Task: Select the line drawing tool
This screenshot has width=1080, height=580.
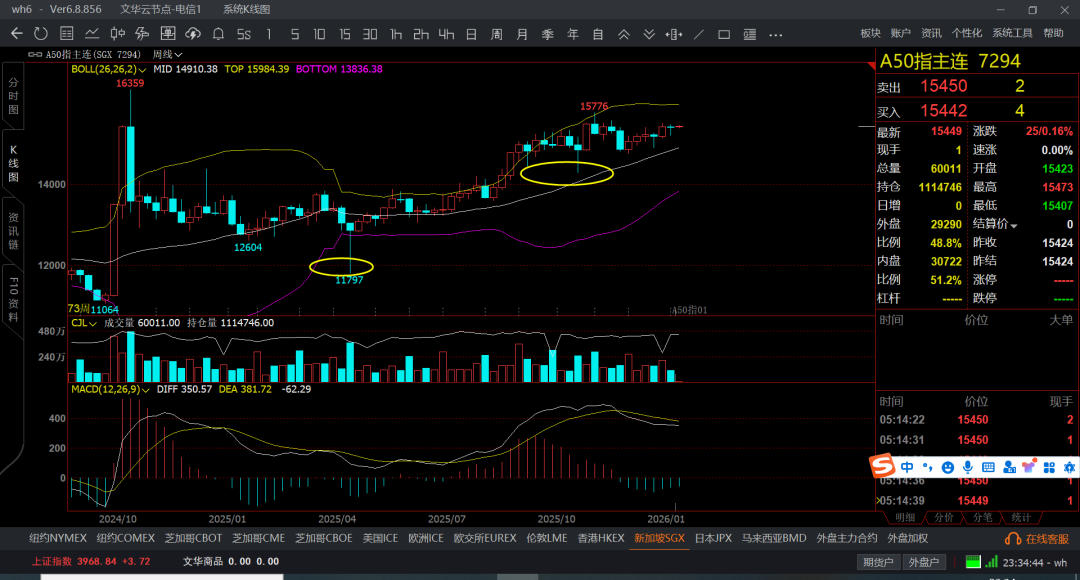Action: click(x=699, y=34)
